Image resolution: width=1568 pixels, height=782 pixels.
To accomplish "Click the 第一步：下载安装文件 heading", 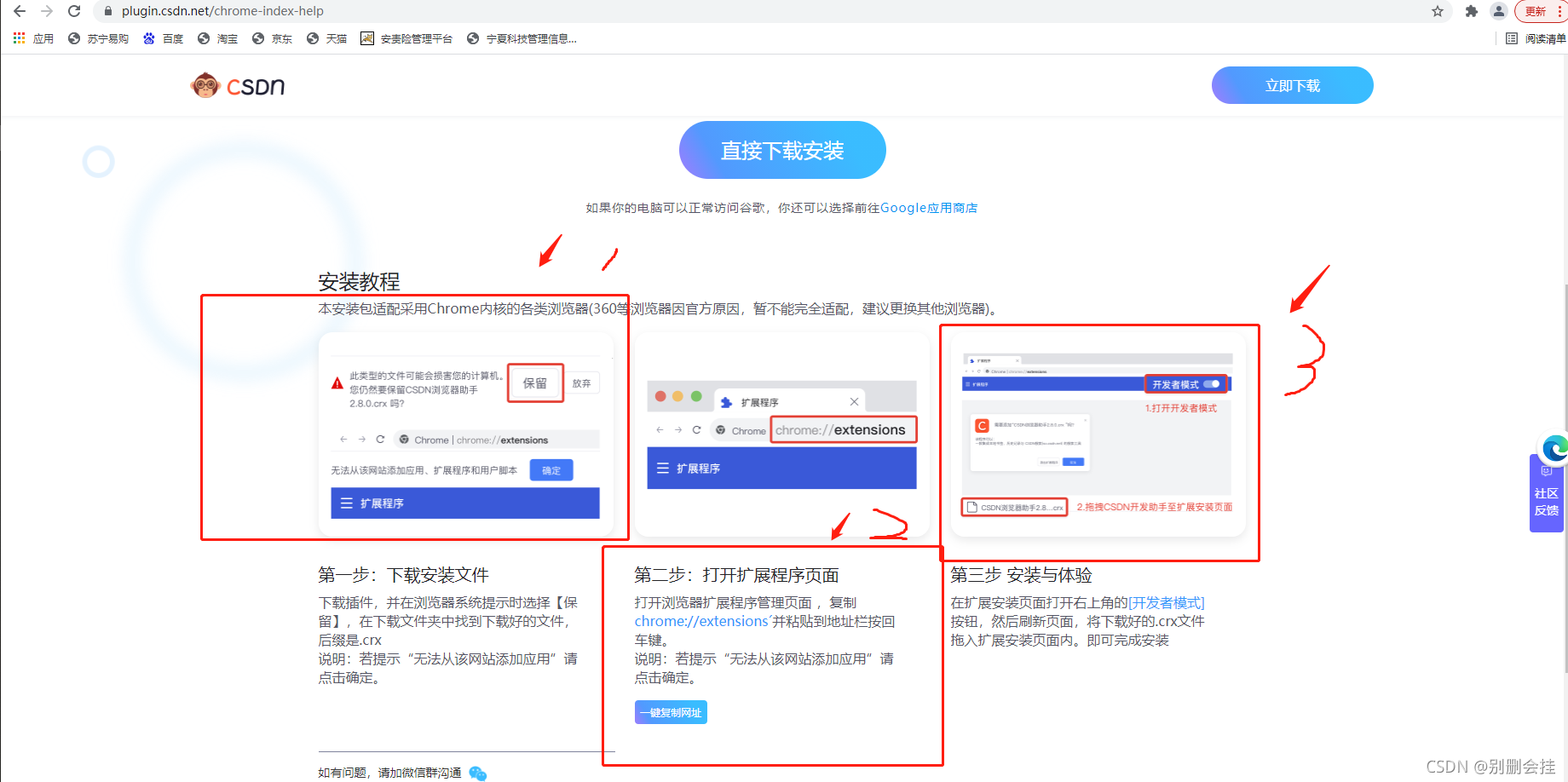I will (x=403, y=575).
